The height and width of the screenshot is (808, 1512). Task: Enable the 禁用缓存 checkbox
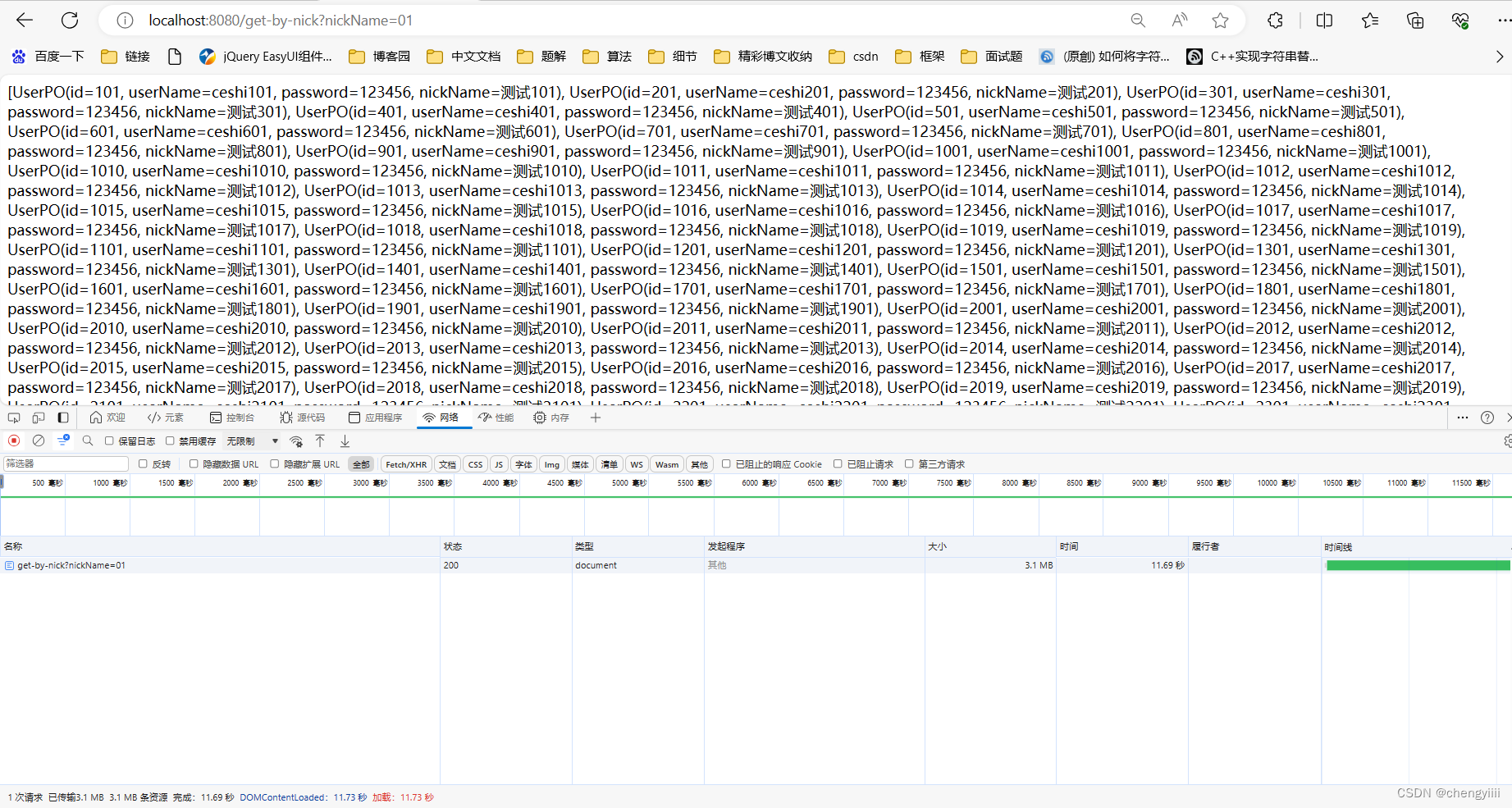170,441
